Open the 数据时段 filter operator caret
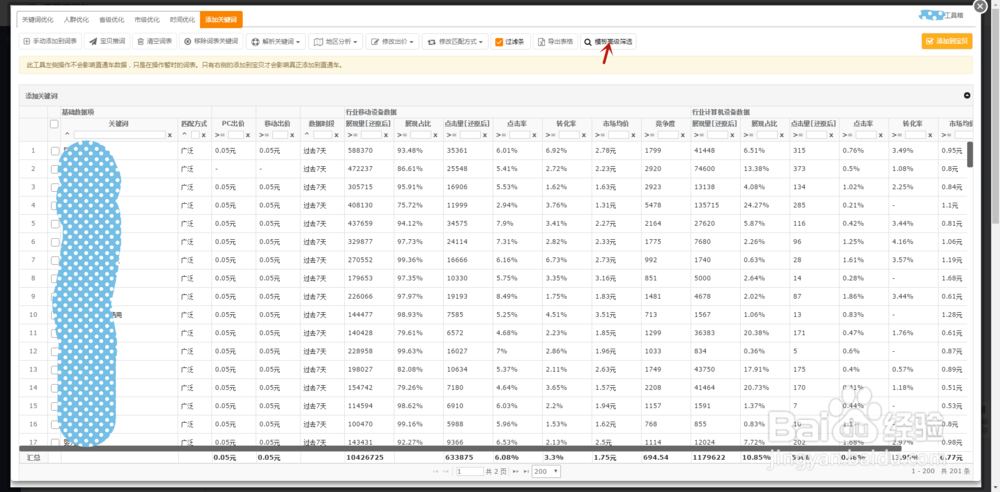Viewport: 1000px width, 492px height. click(306, 135)
